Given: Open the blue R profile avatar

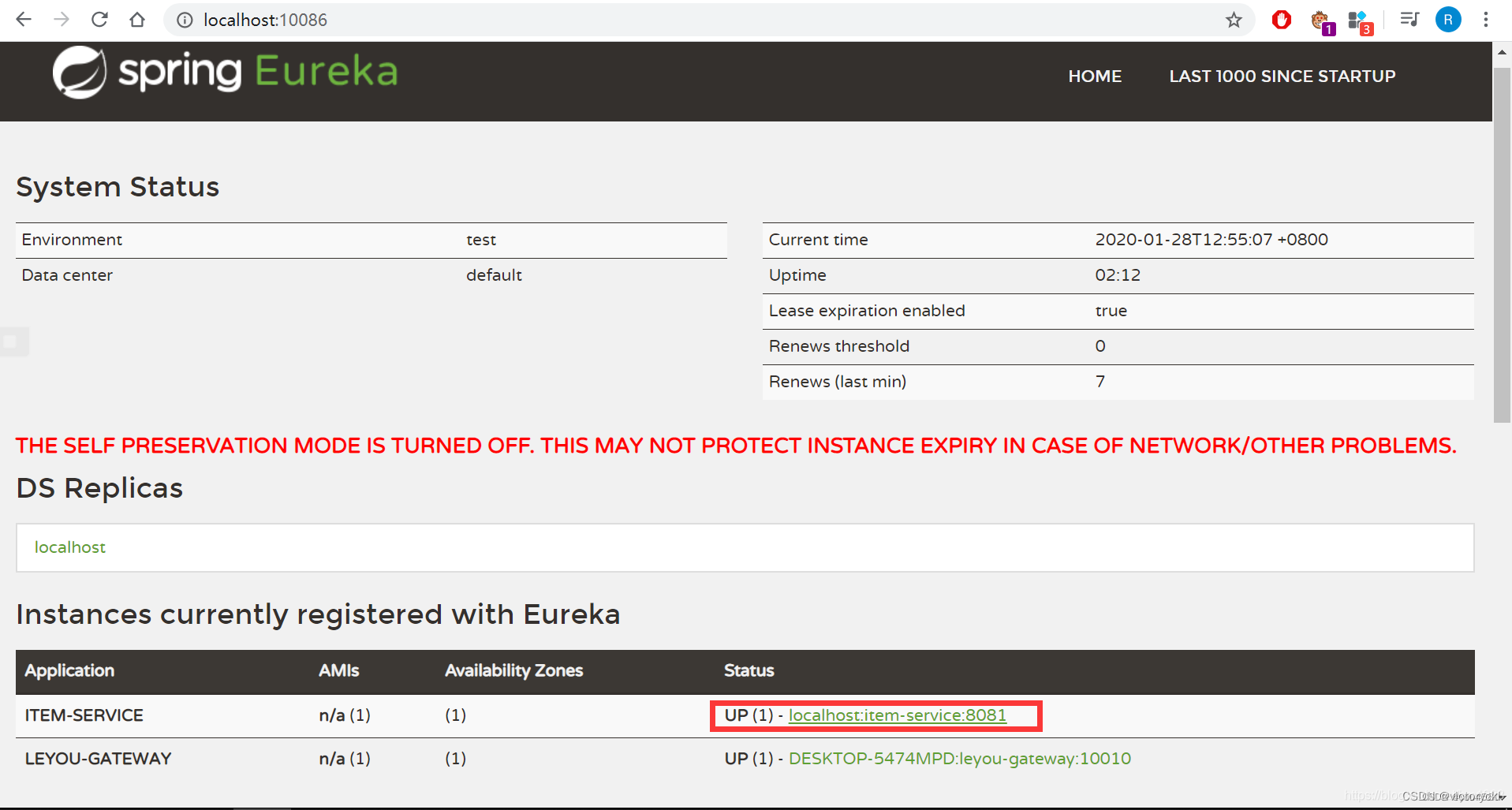Looking at the screenshot, I should pos(1448,20).
